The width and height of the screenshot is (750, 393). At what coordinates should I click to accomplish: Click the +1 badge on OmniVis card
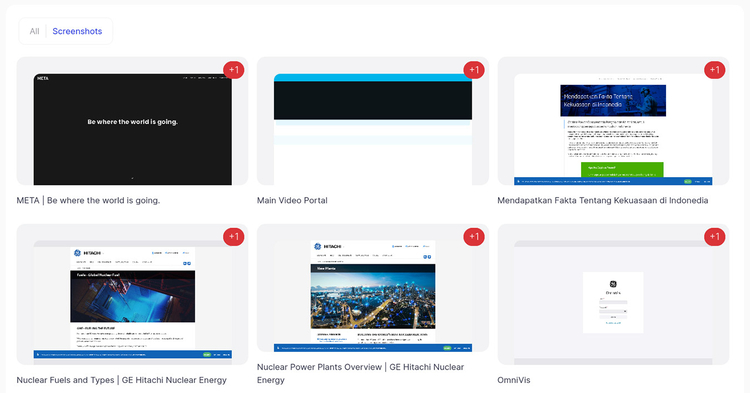point(715,236)
